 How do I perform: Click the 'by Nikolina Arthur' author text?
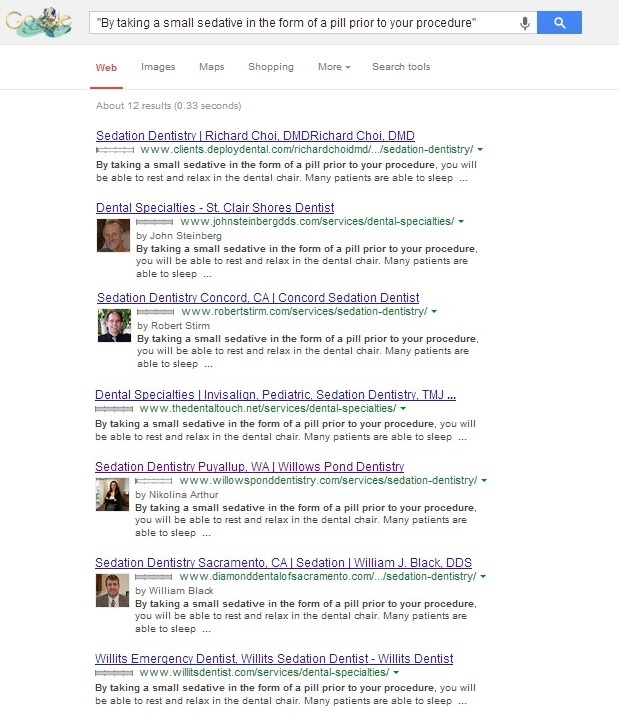(176, 494)
